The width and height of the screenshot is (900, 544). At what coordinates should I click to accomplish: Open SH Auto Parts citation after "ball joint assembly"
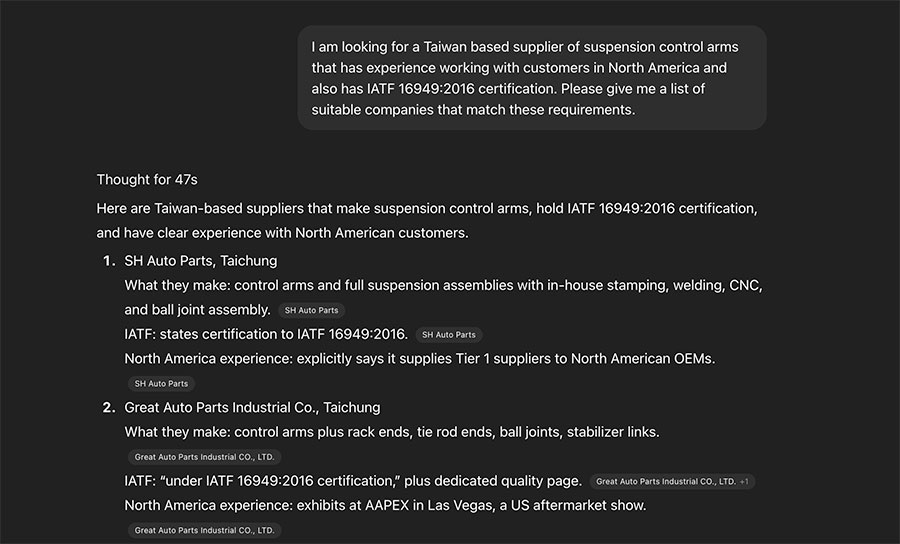tap(309, 311)
